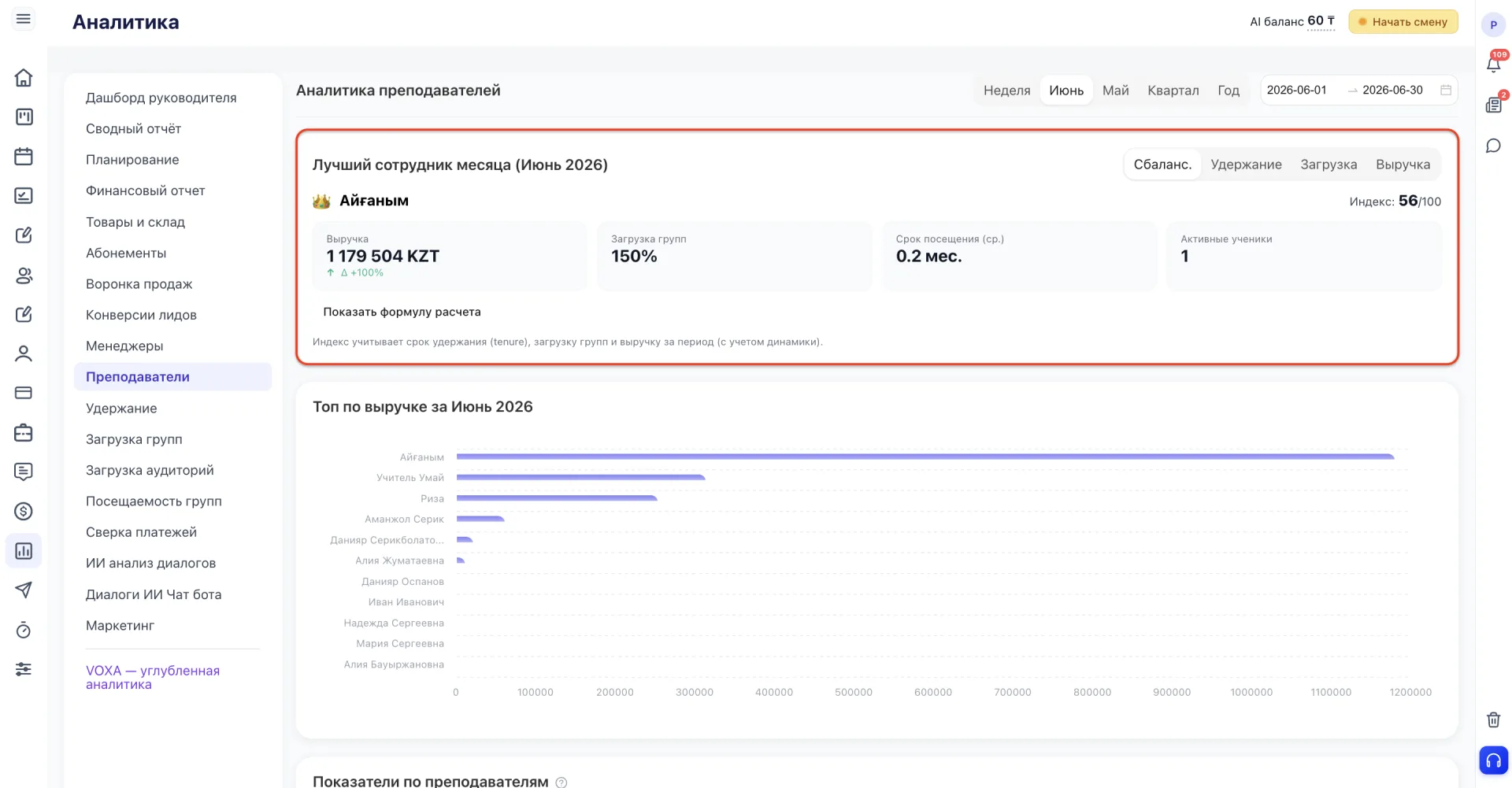Image resolution: width=1512 pixels, height=788 pixels.
Task: Expand Показать формулу расчета
Action: click(x=402, y=312)
